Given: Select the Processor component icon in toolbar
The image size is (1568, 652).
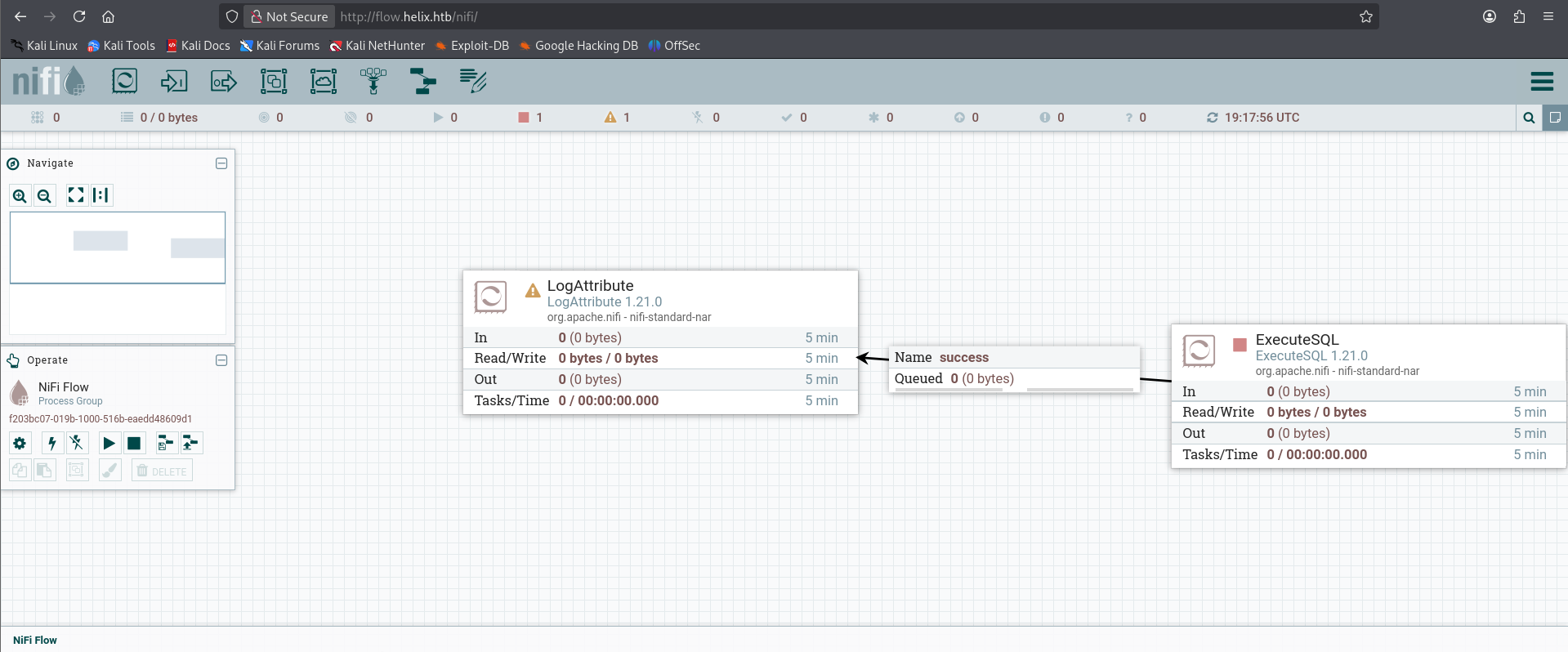Looking at the screenshot, I should click(124, 81).
